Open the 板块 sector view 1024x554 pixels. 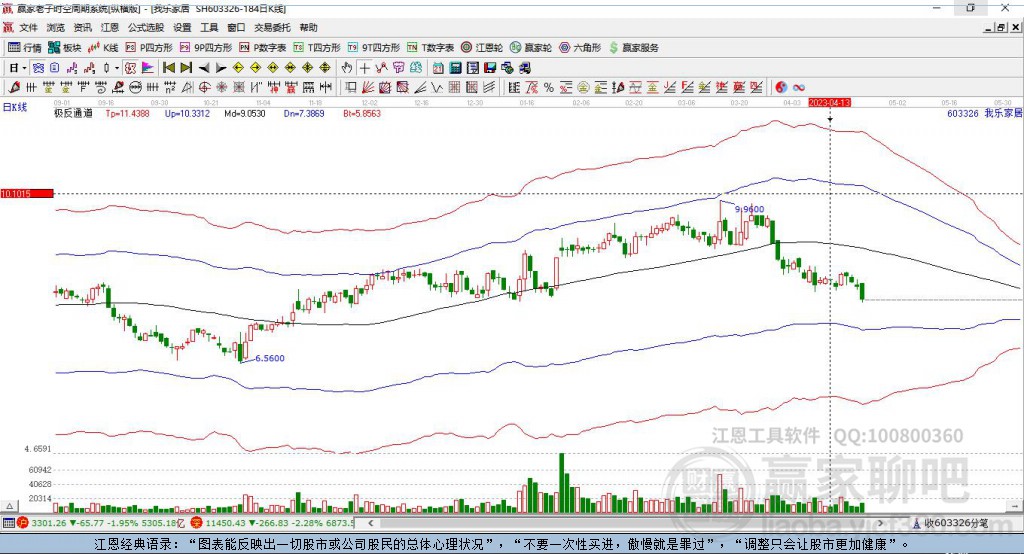coord(65,48)
